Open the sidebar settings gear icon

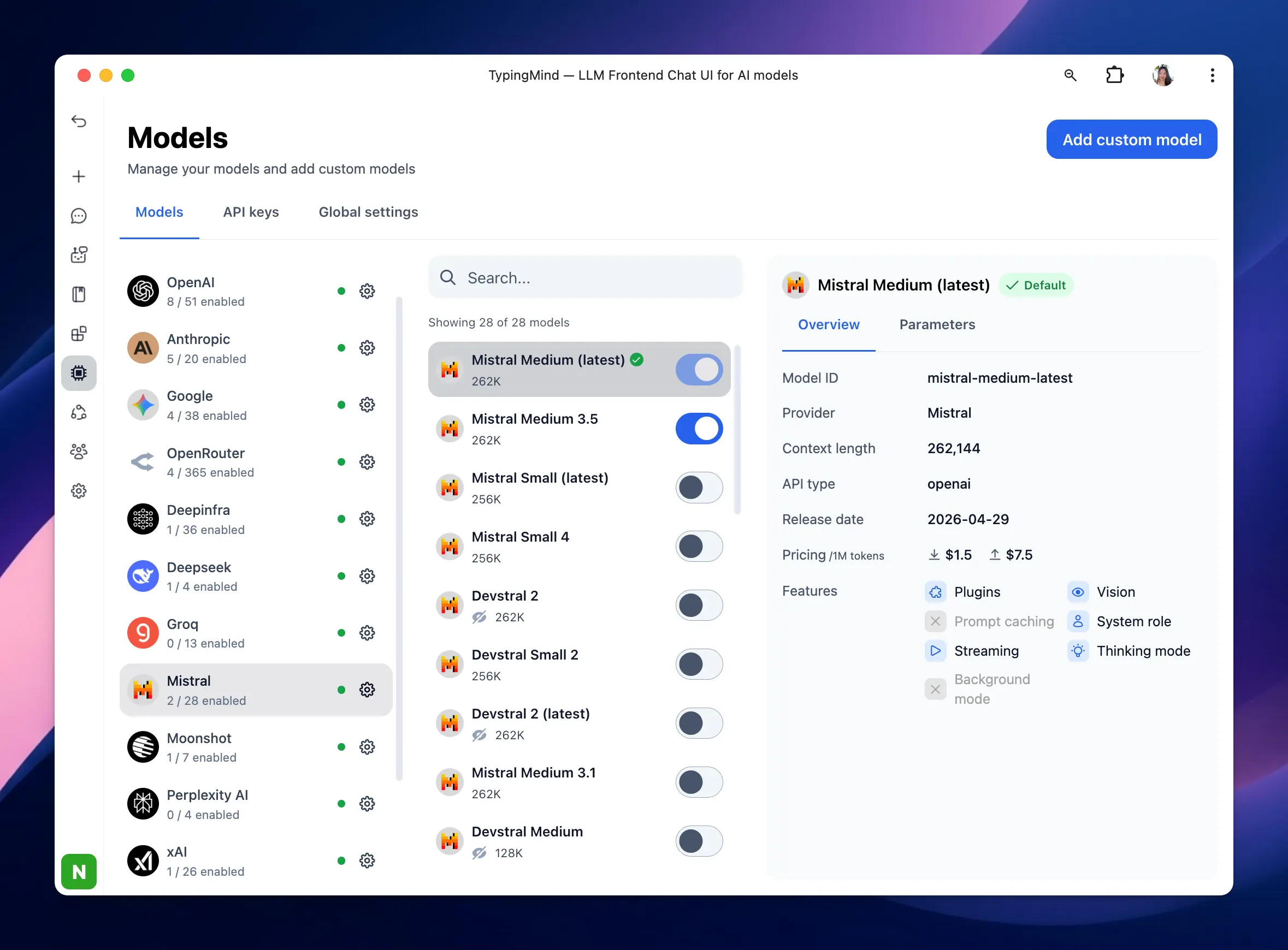point(79,491)
